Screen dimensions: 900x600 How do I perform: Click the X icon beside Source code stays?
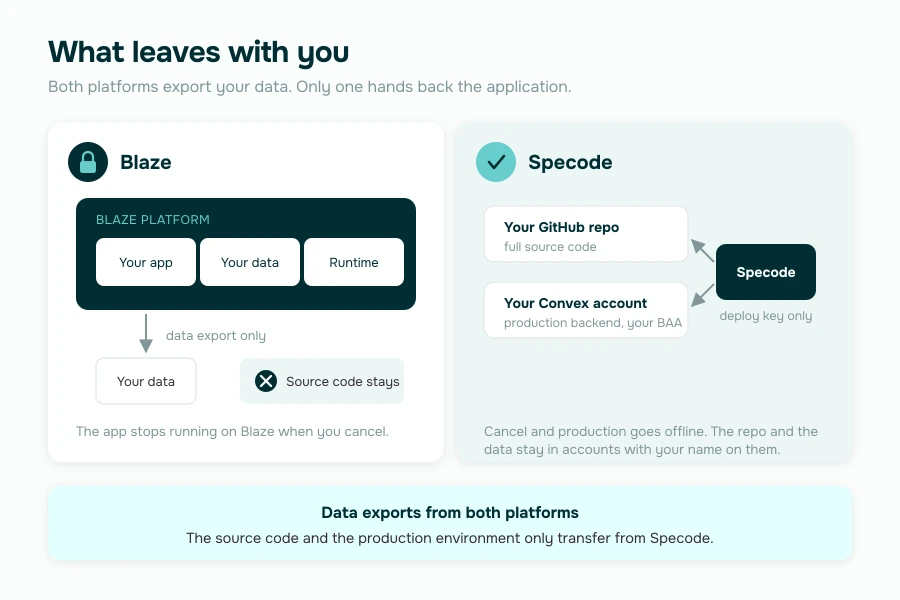(x=266, y=381)
